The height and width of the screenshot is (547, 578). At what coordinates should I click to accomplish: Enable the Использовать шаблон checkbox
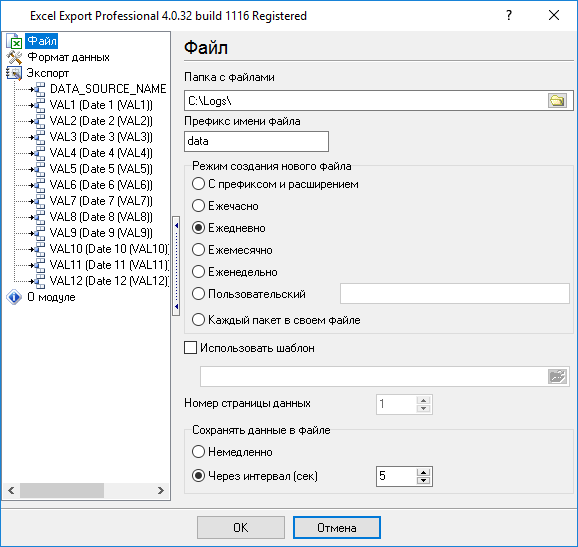tap(190, 348)
